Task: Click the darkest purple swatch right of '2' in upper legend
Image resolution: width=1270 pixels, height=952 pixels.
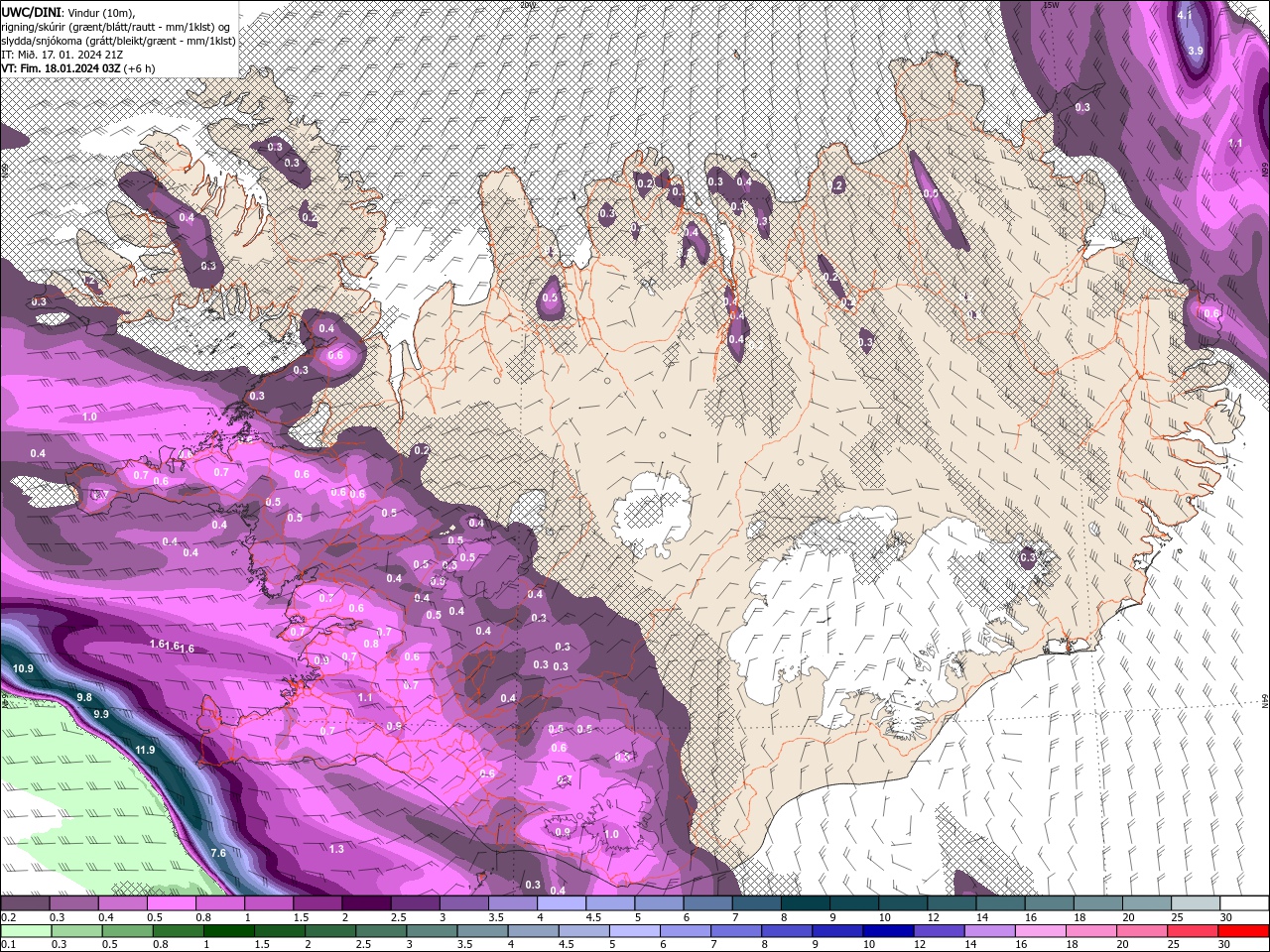Action: click(x=366, y=903)
